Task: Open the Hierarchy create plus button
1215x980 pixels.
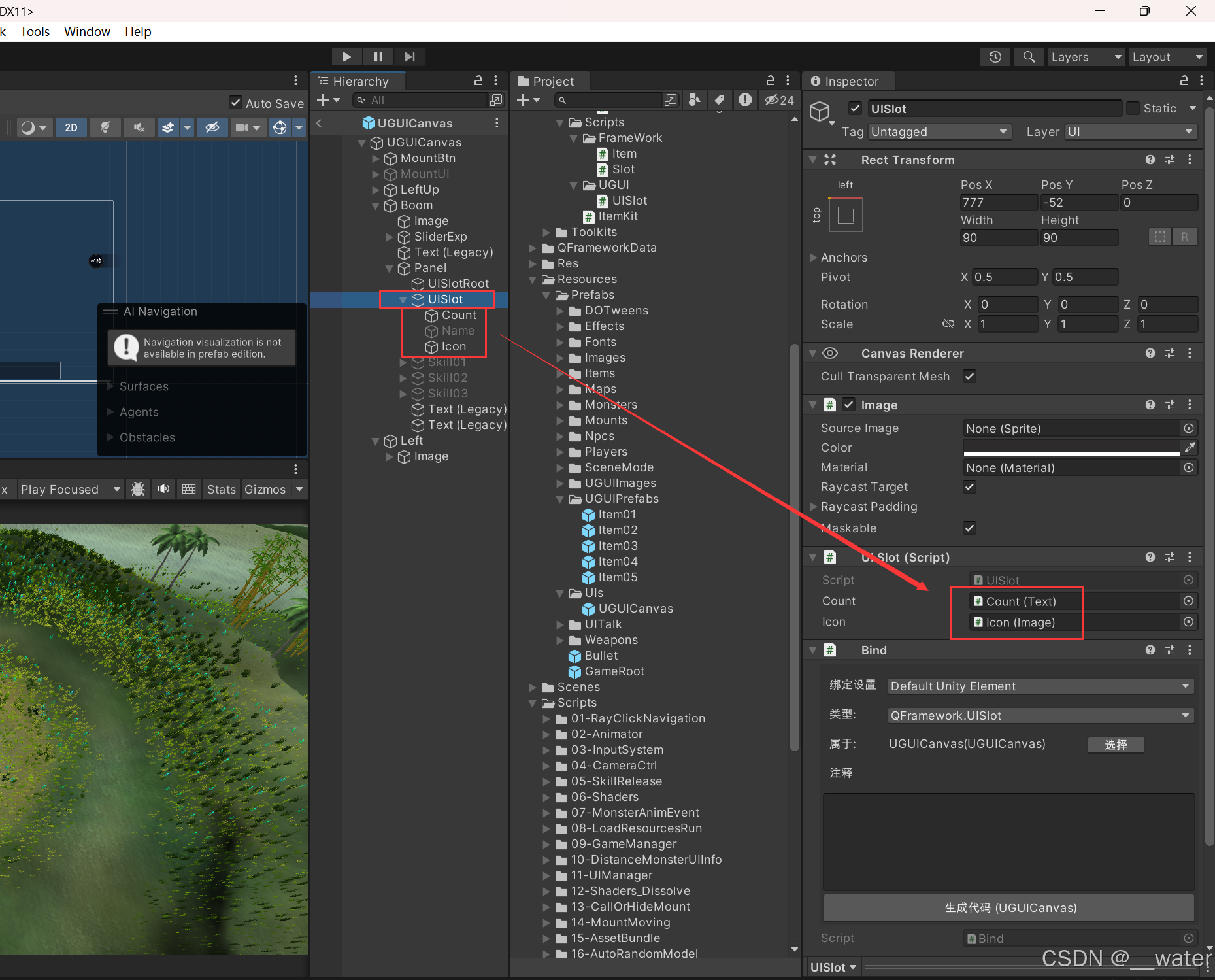Action: click(x=328, y=100)
